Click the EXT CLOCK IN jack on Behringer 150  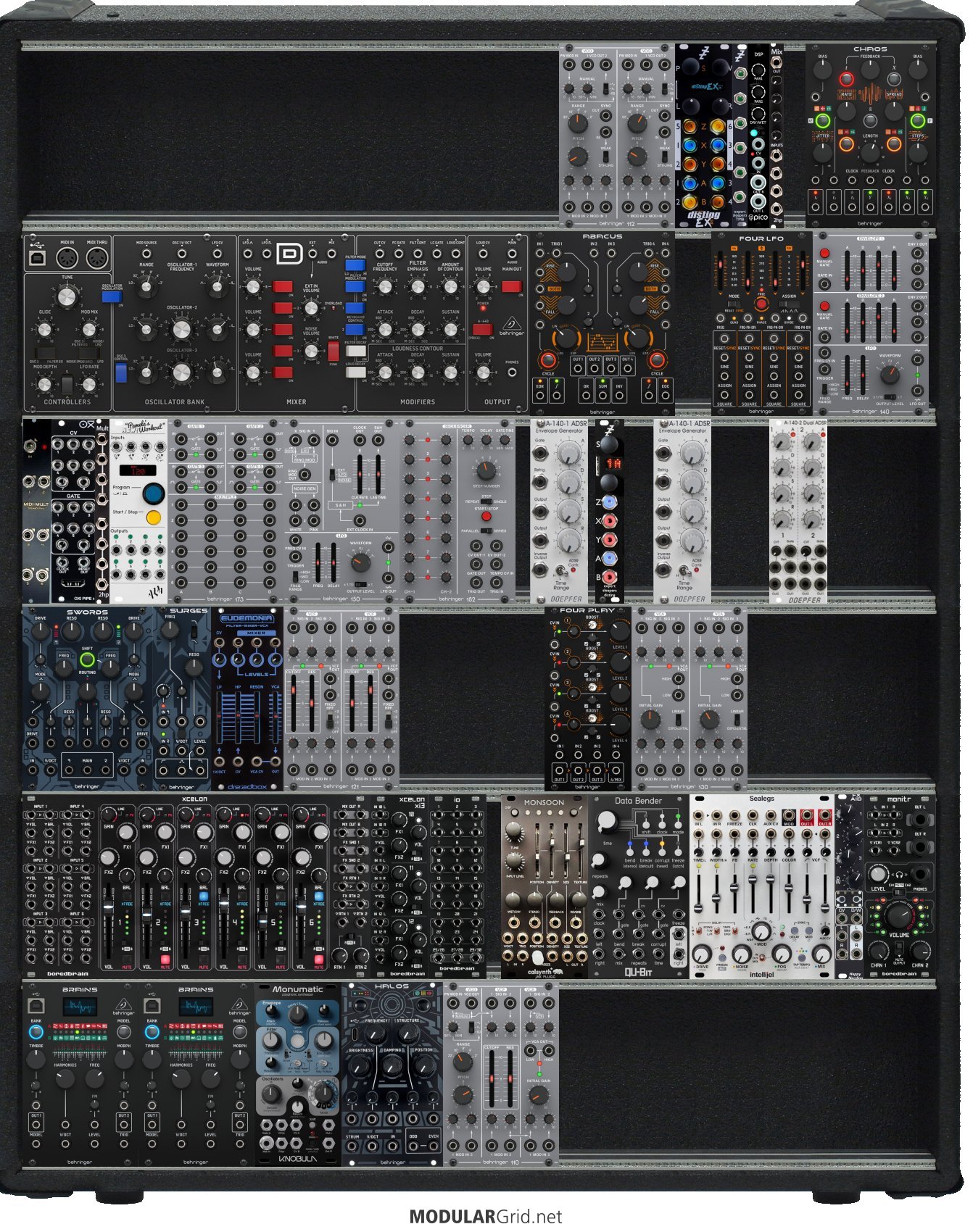coord(360,520)
